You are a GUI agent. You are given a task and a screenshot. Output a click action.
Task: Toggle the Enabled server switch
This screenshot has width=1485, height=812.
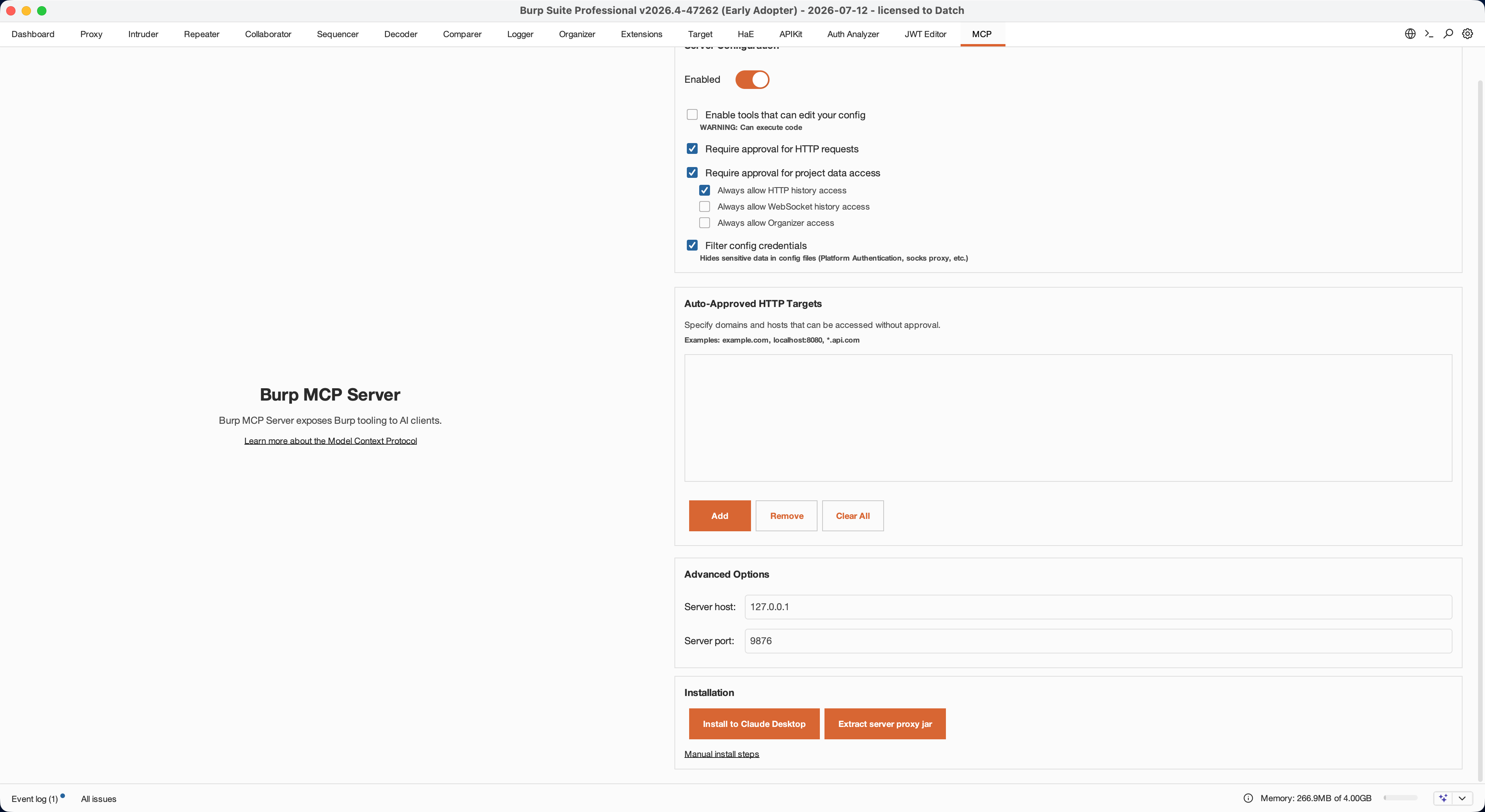coord(752,80)
